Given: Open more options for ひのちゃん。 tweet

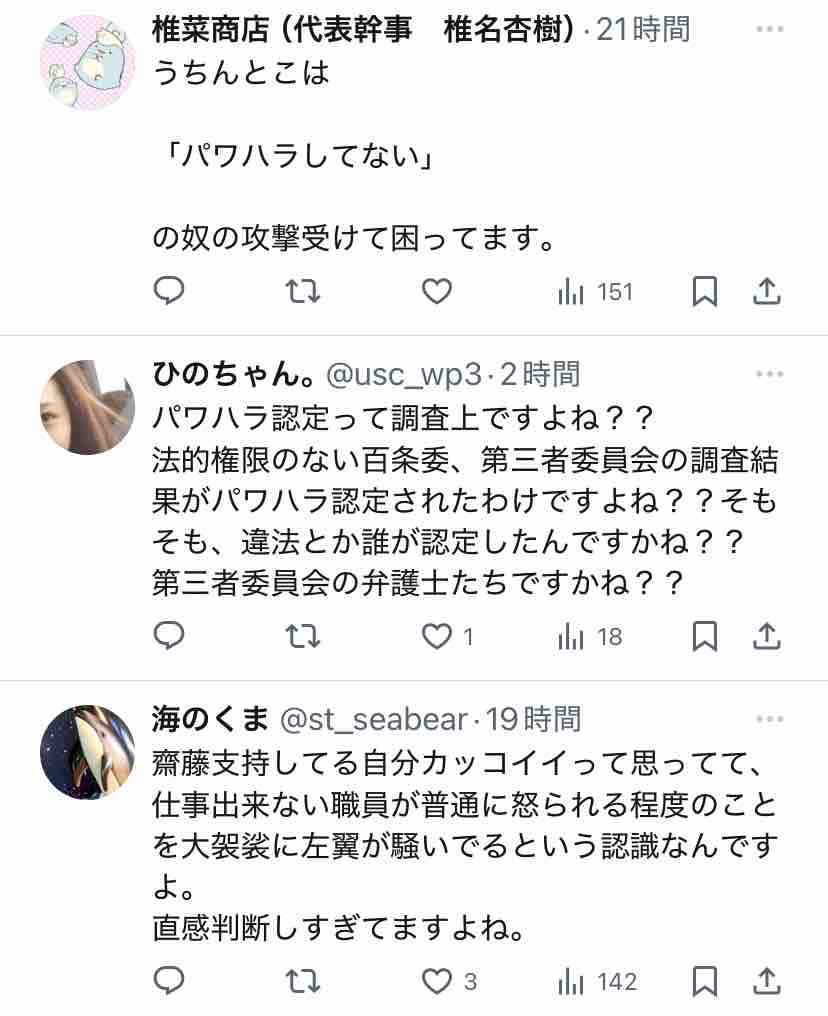Looking at the screenshot, I should click(x=770, y=374).
